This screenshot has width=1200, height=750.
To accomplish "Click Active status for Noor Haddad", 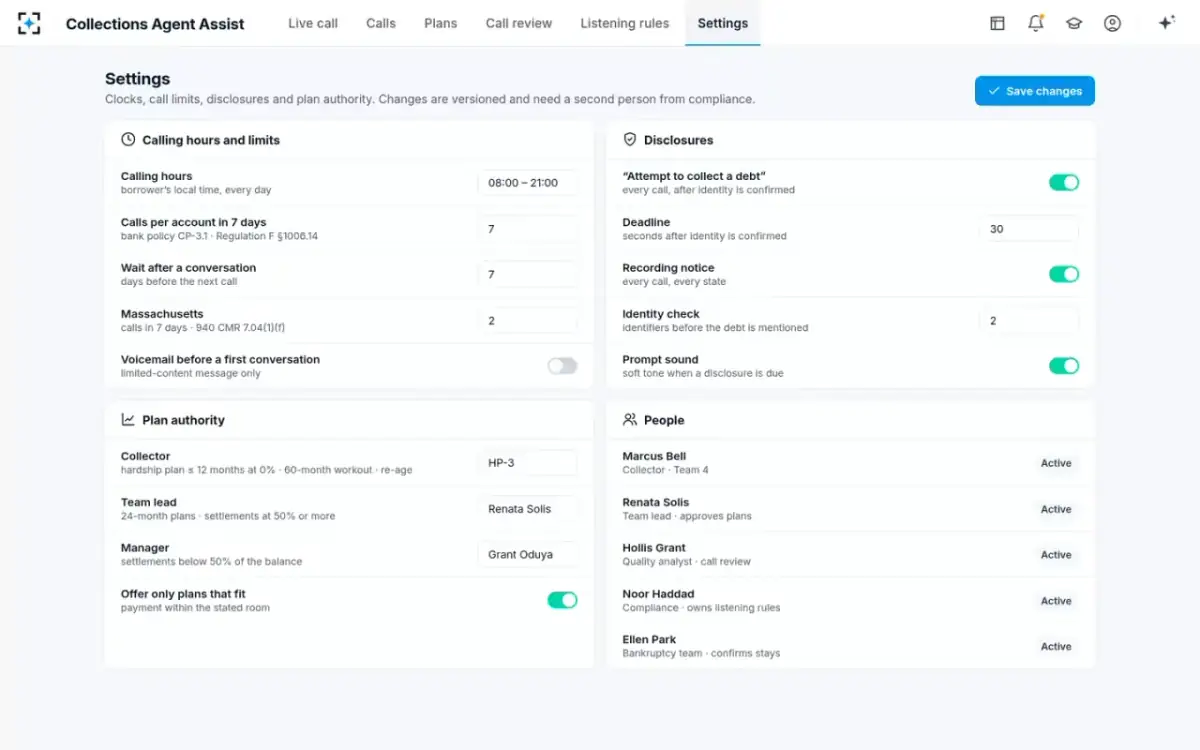I will 1056,601.
